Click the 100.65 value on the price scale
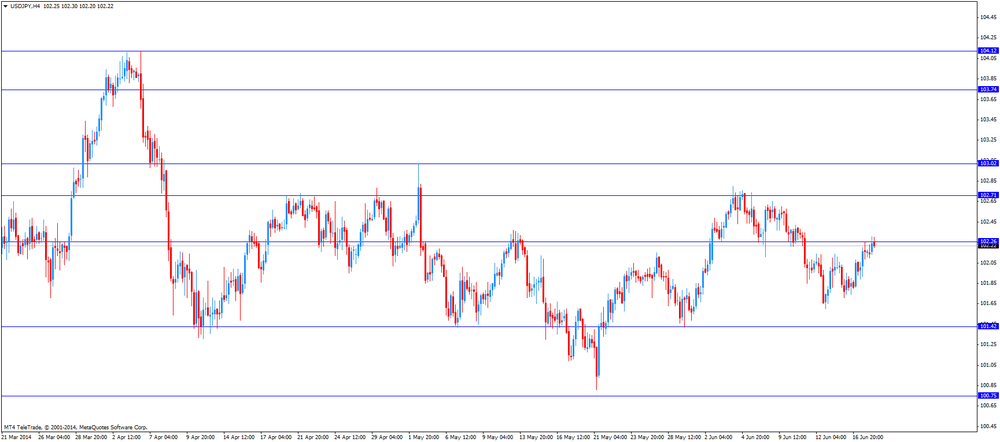This screenshot has height=442, width=1000. 988,405
